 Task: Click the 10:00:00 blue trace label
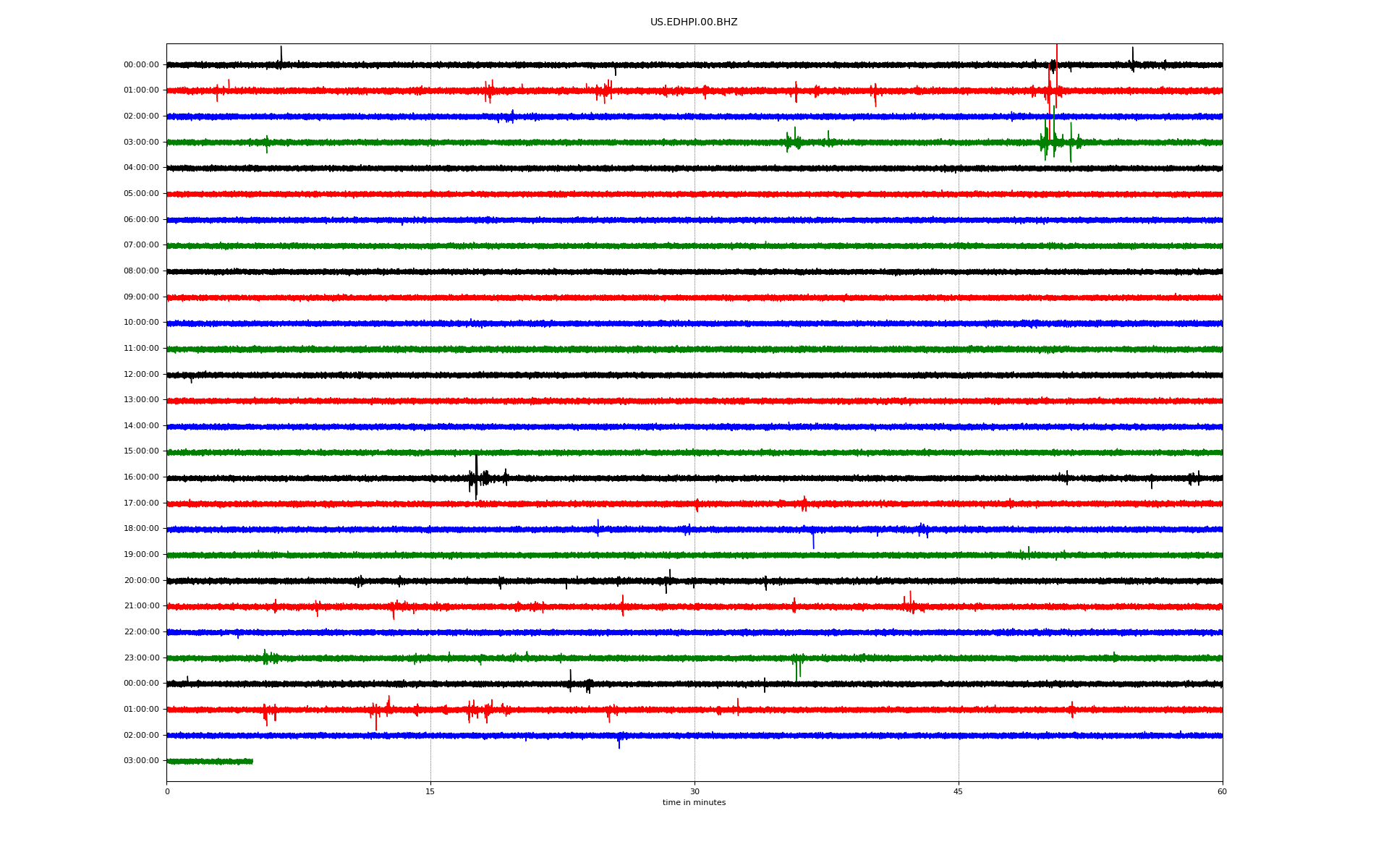[141, 323]
